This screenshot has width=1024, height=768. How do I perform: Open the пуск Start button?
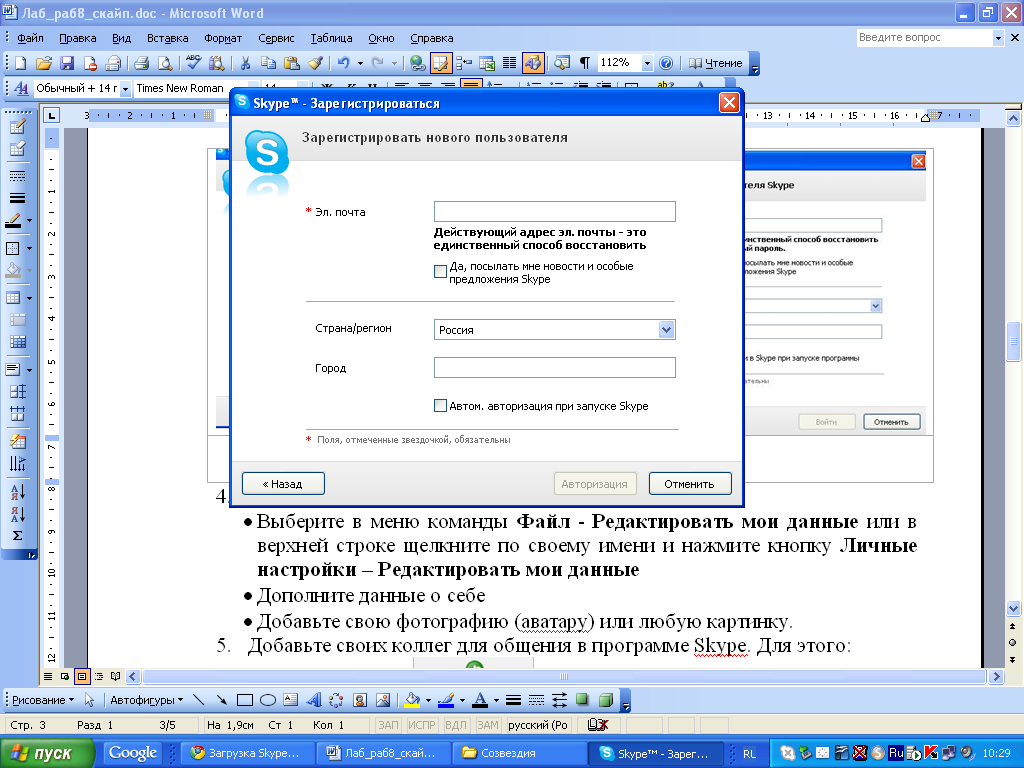tap(46, 753)
